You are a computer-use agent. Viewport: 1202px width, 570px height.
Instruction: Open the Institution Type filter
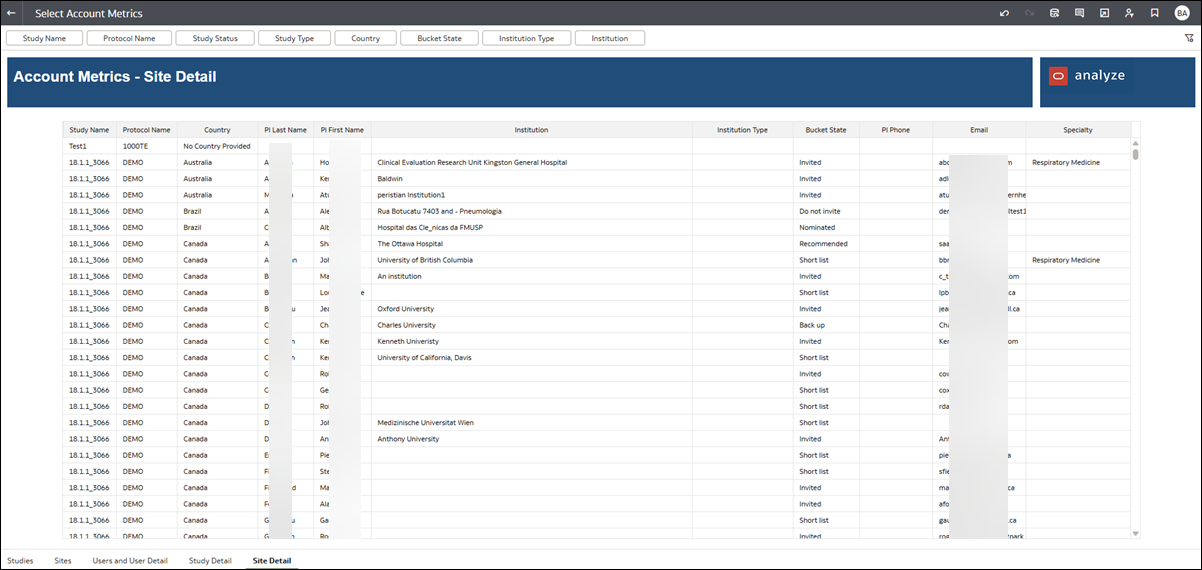click(x=526, y=38)
